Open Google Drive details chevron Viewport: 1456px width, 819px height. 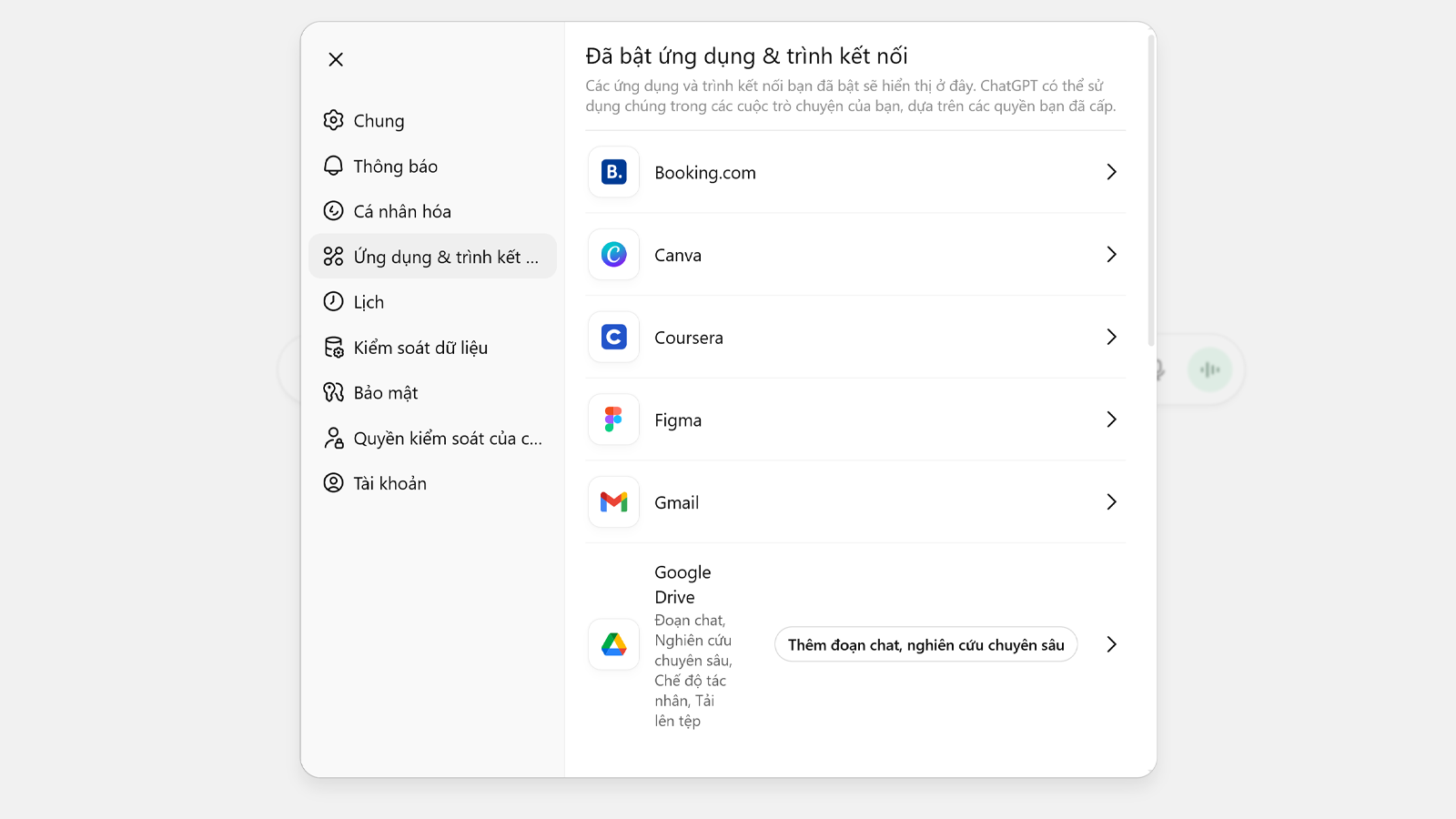click(x=1111, y=645)
